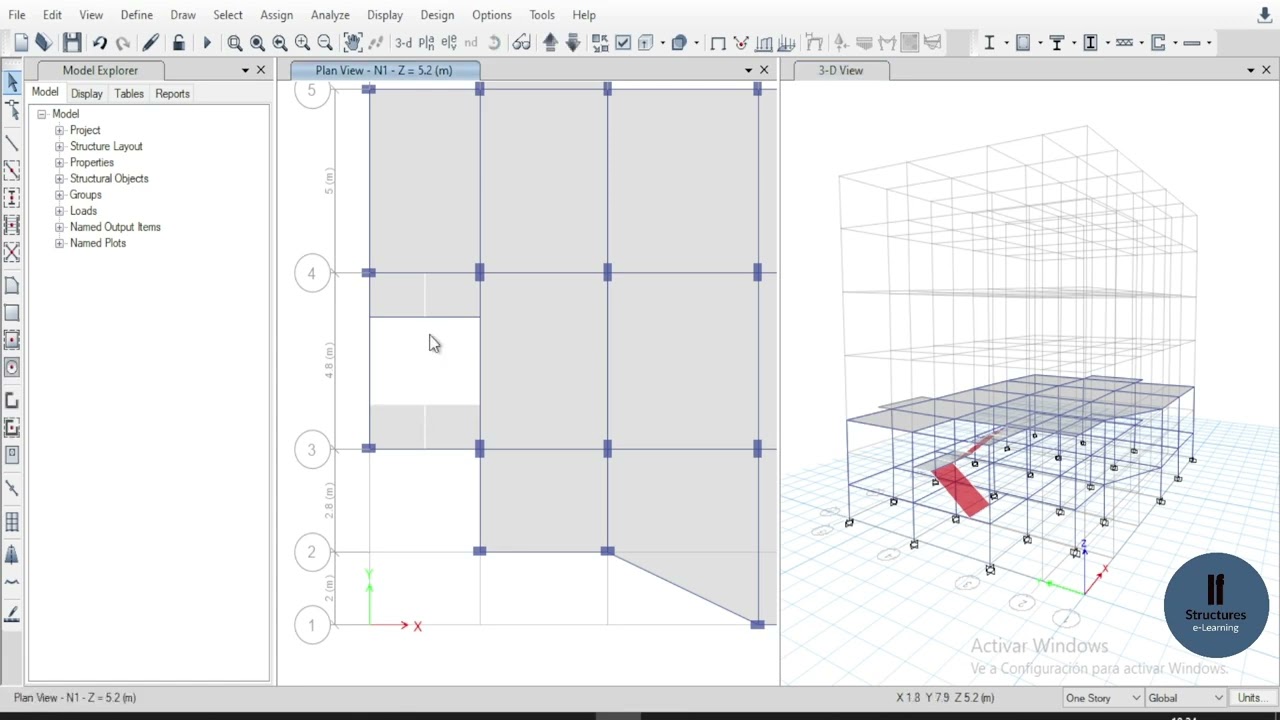
Task: Click the Refresh/pencil icon in the toolbar
Action: [150, 42]
